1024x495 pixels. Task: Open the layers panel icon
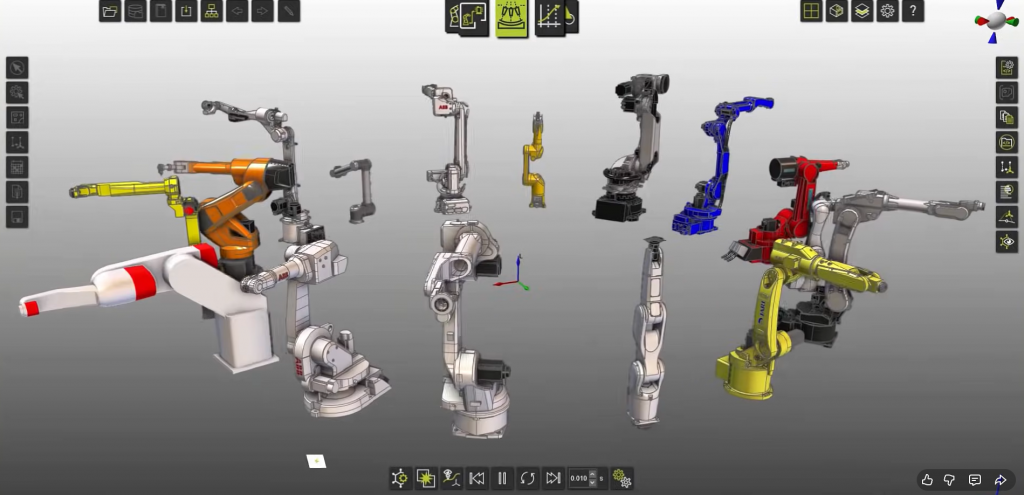click(861, 11)
